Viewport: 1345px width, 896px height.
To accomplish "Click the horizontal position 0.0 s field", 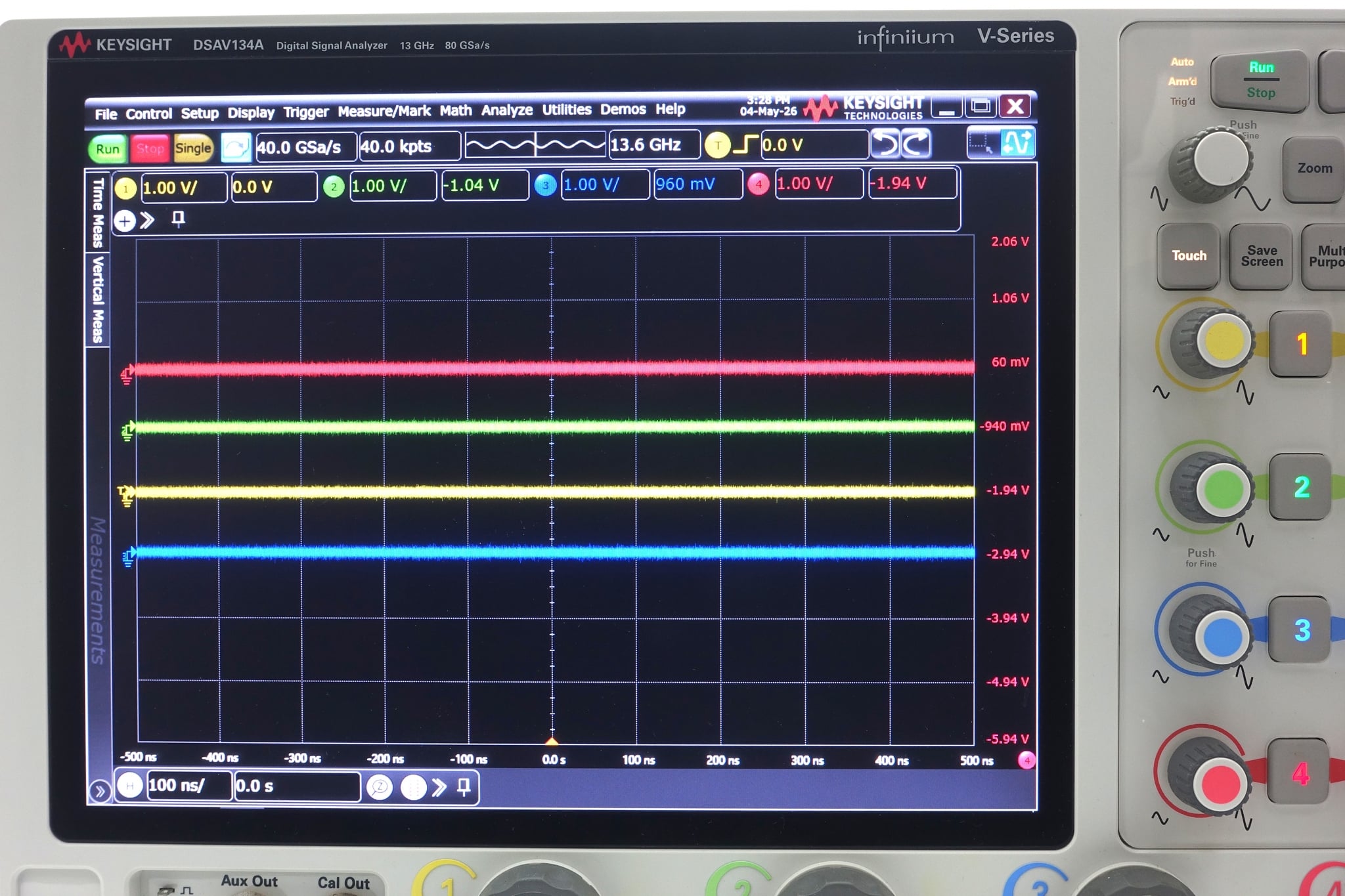I will [x=298, y=786].
